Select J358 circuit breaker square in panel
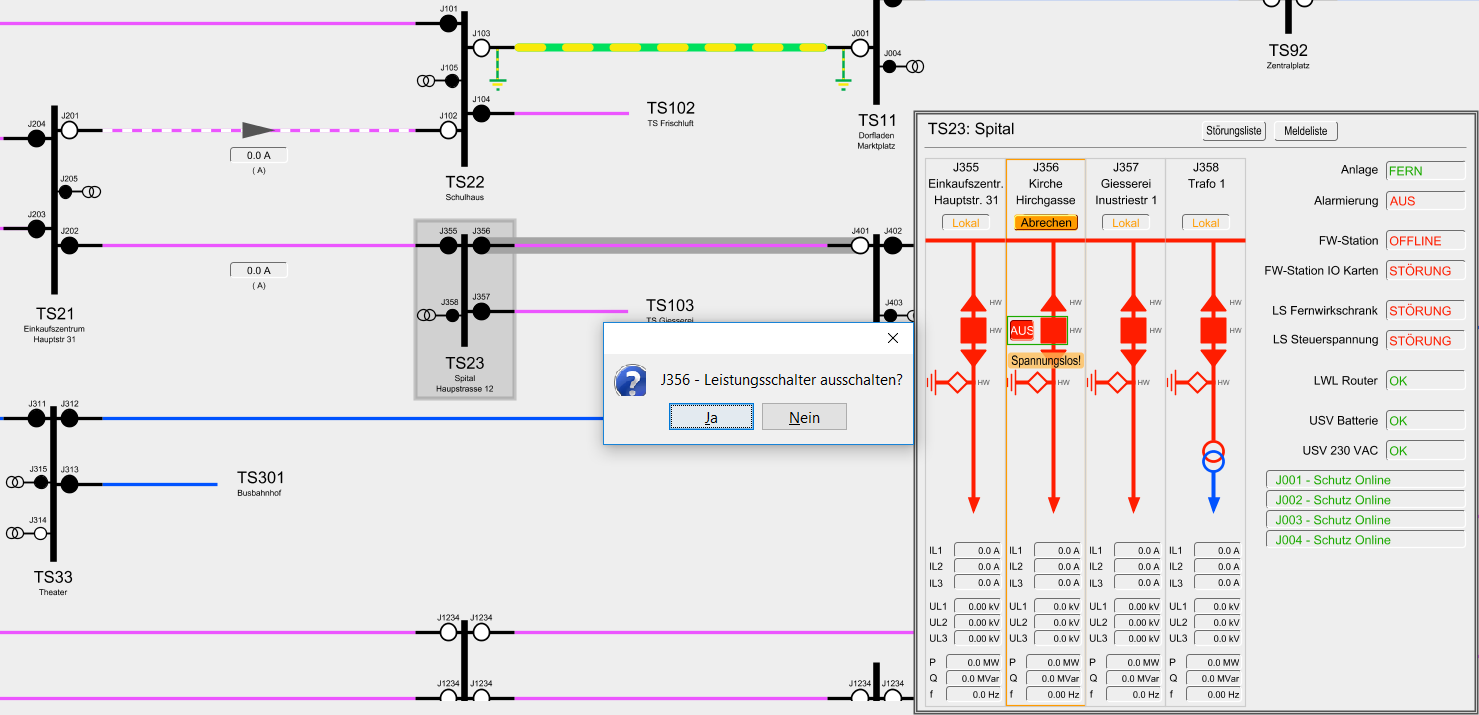1479x715 pixels. 1213,330
